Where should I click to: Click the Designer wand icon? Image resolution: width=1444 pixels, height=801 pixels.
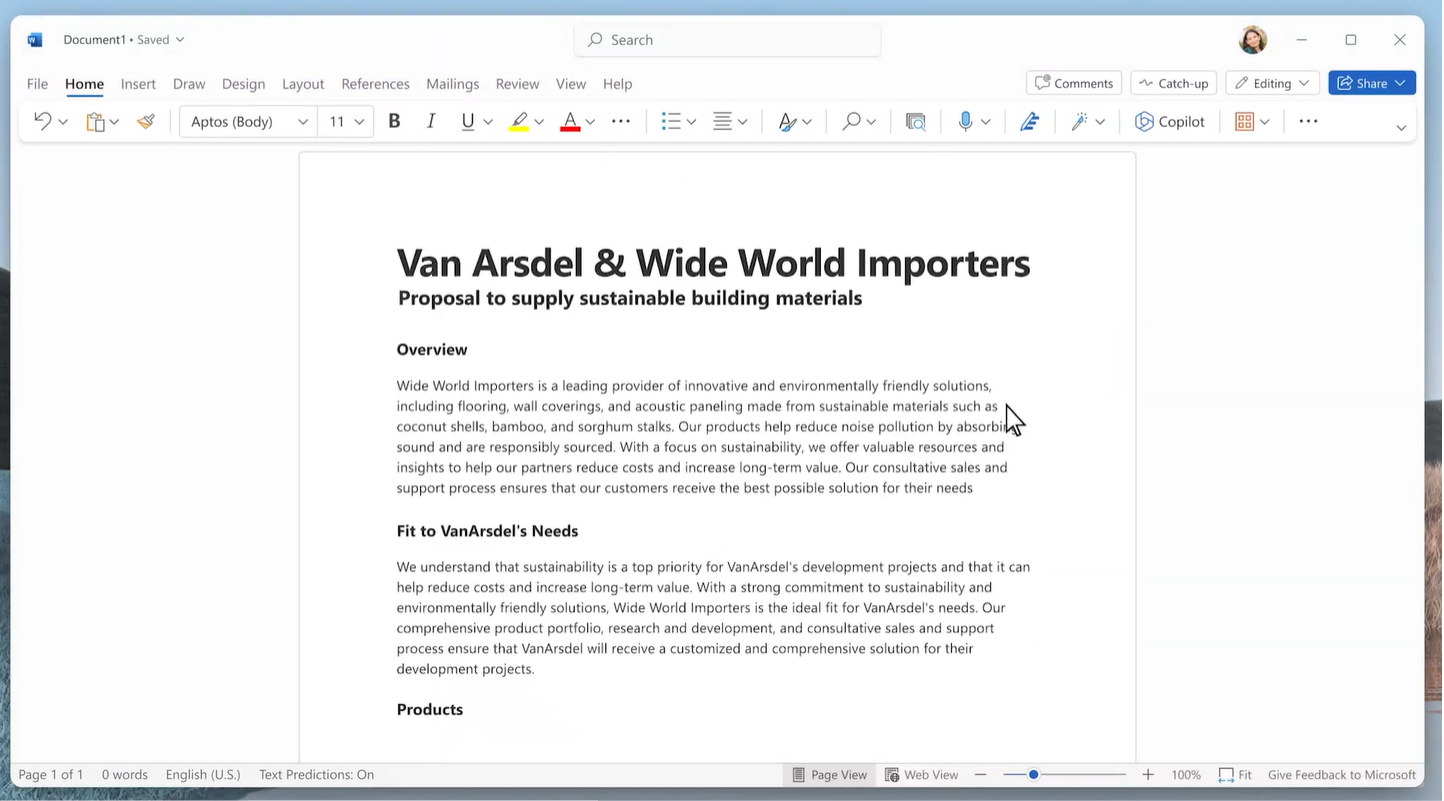(x=1079, y=121)
